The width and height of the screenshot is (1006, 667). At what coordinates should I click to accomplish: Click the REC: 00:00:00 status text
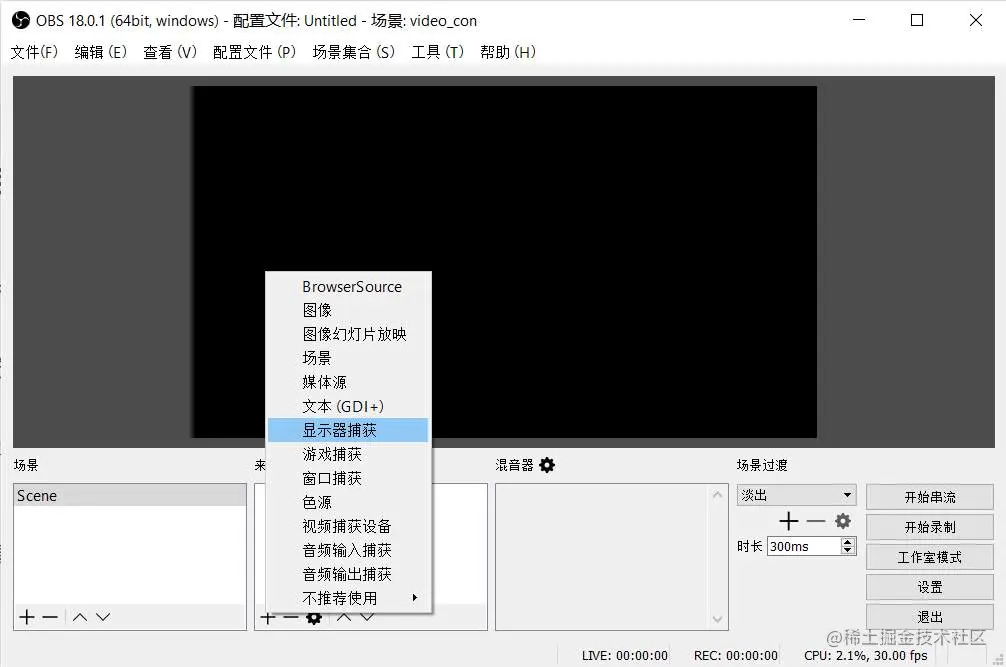tap(736, 655)
